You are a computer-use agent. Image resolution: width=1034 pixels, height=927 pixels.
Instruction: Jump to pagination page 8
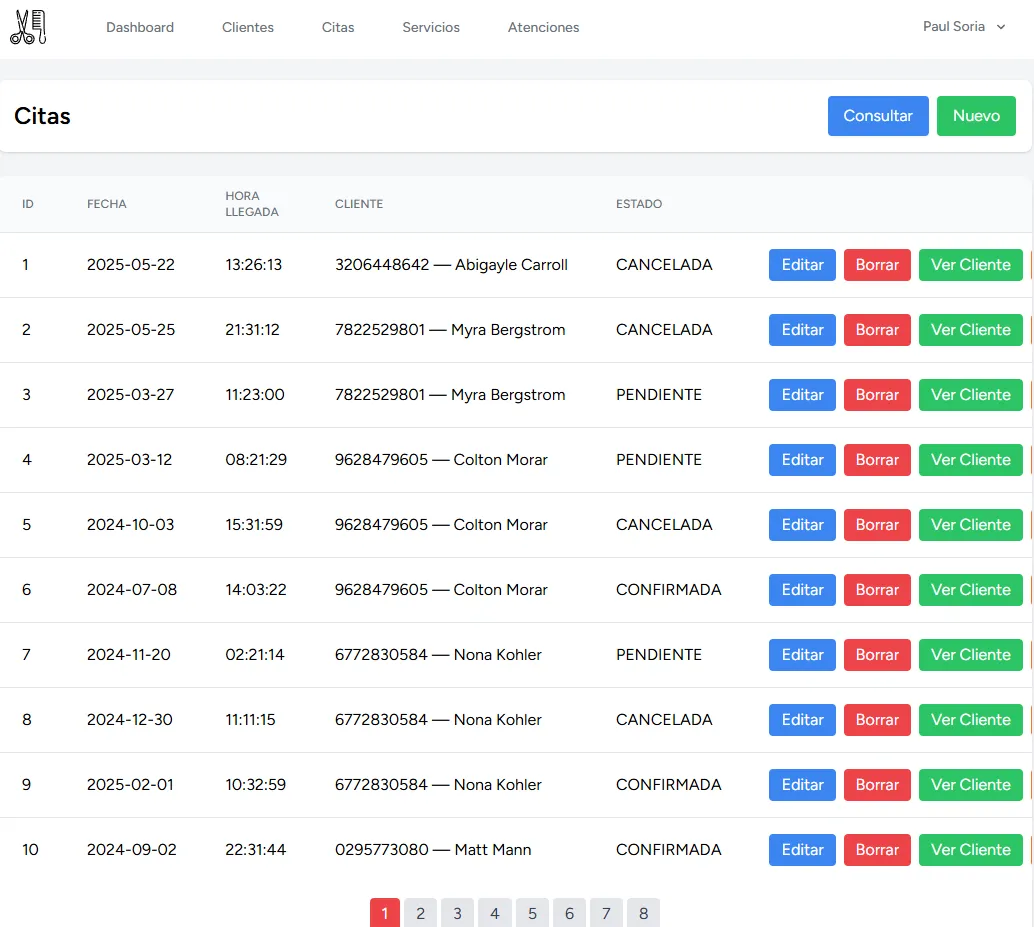pos(643,913)
